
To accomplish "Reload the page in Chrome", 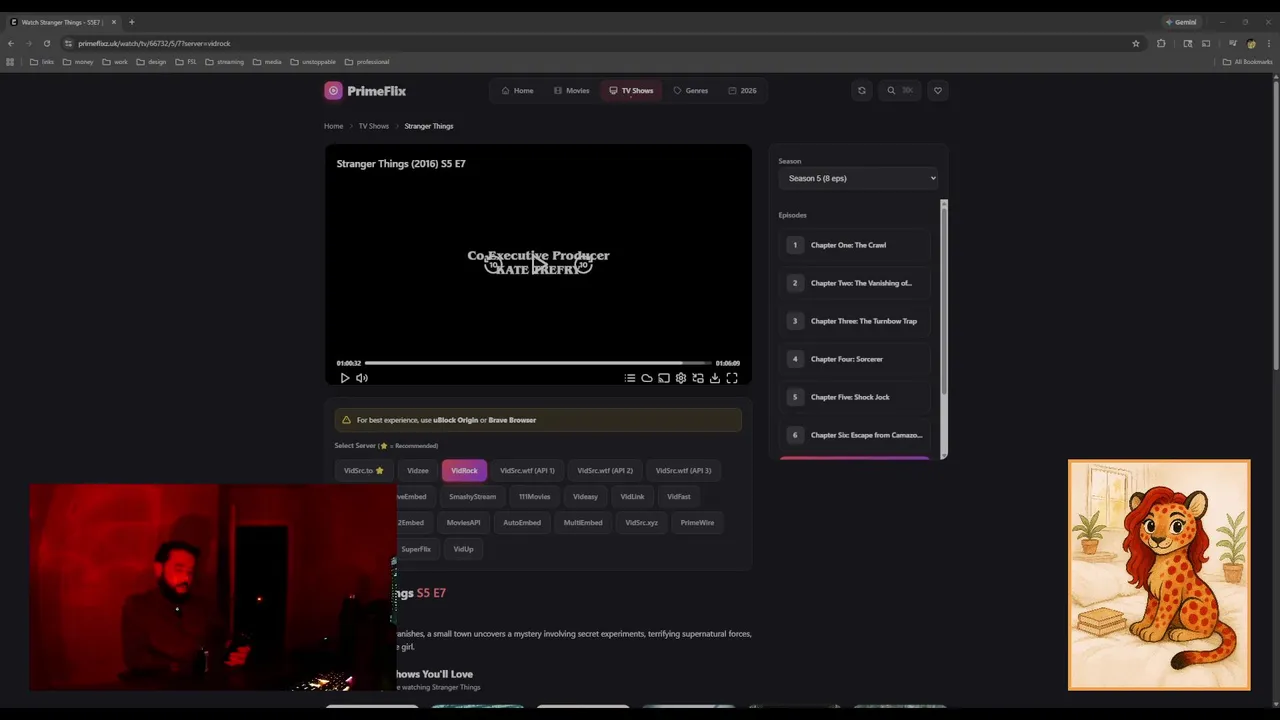I will (x=46, y=43).
